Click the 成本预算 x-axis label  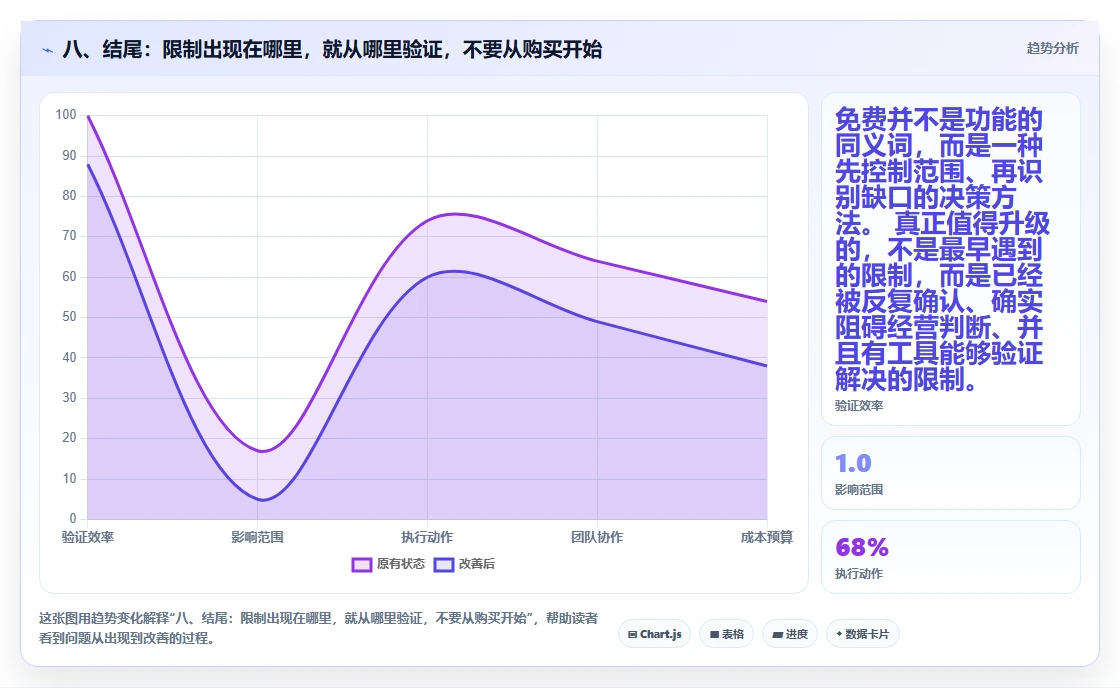coord(766,537)
